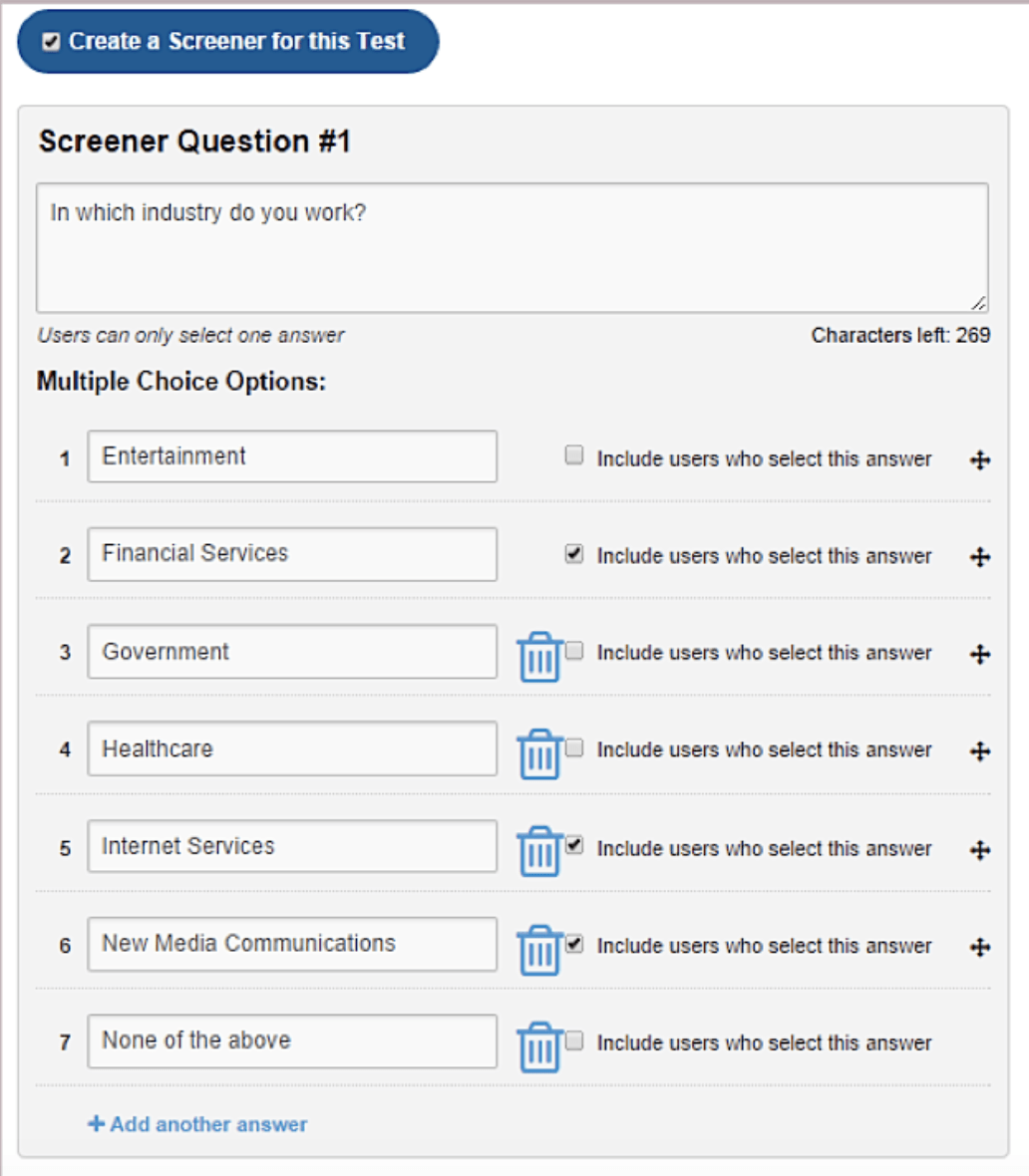Delete the Internet Services answer option

[x=539, y=849]
